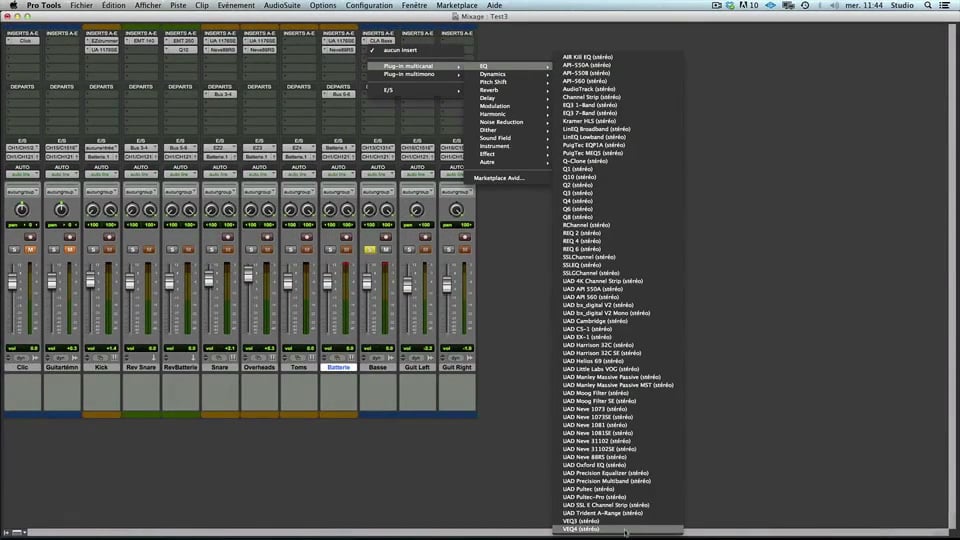Open automation mode dropdown on Clic track
This screenshot has width=960, height=540.
point(23,174)
